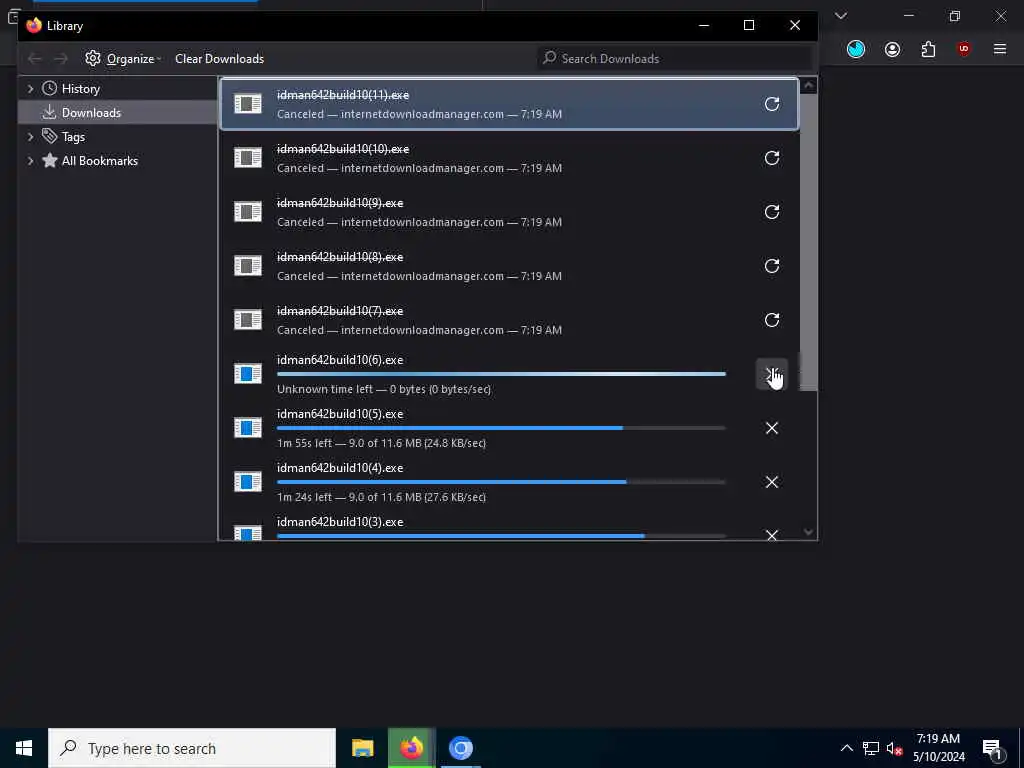Retry download of idman642build10(10).exe

(771, 158)
